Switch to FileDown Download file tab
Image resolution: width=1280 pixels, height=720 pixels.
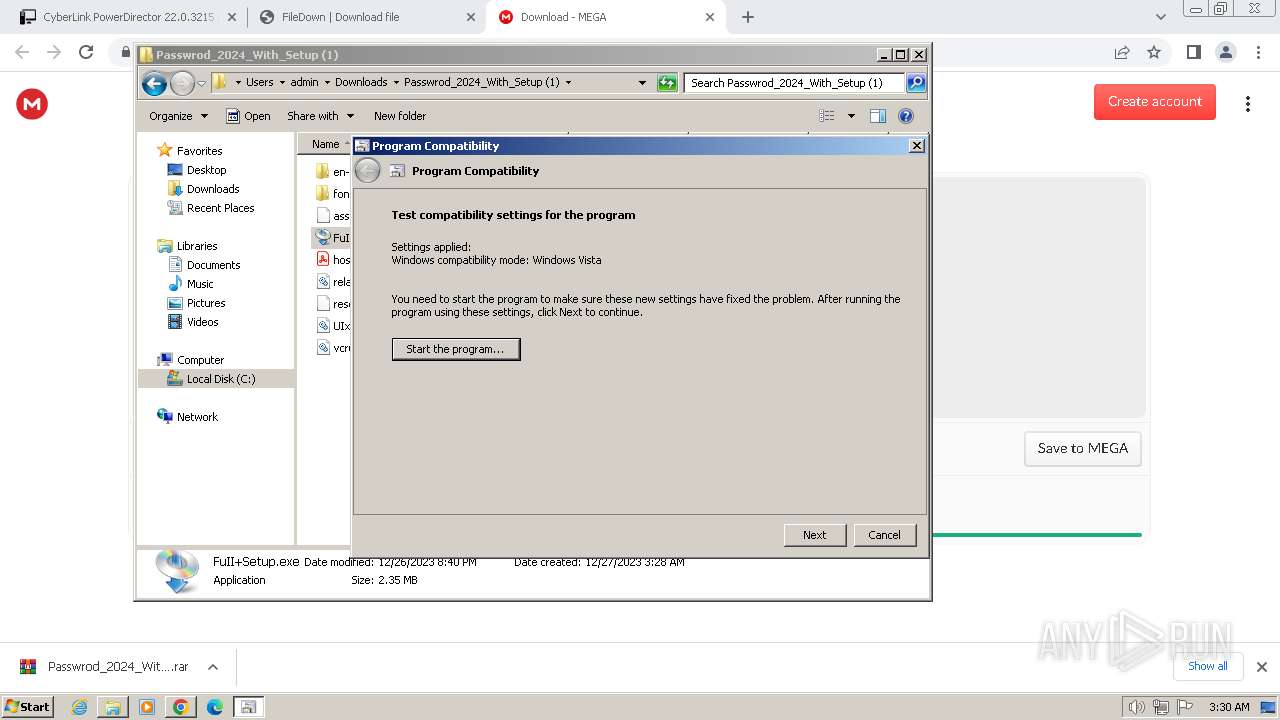point(367,17)
